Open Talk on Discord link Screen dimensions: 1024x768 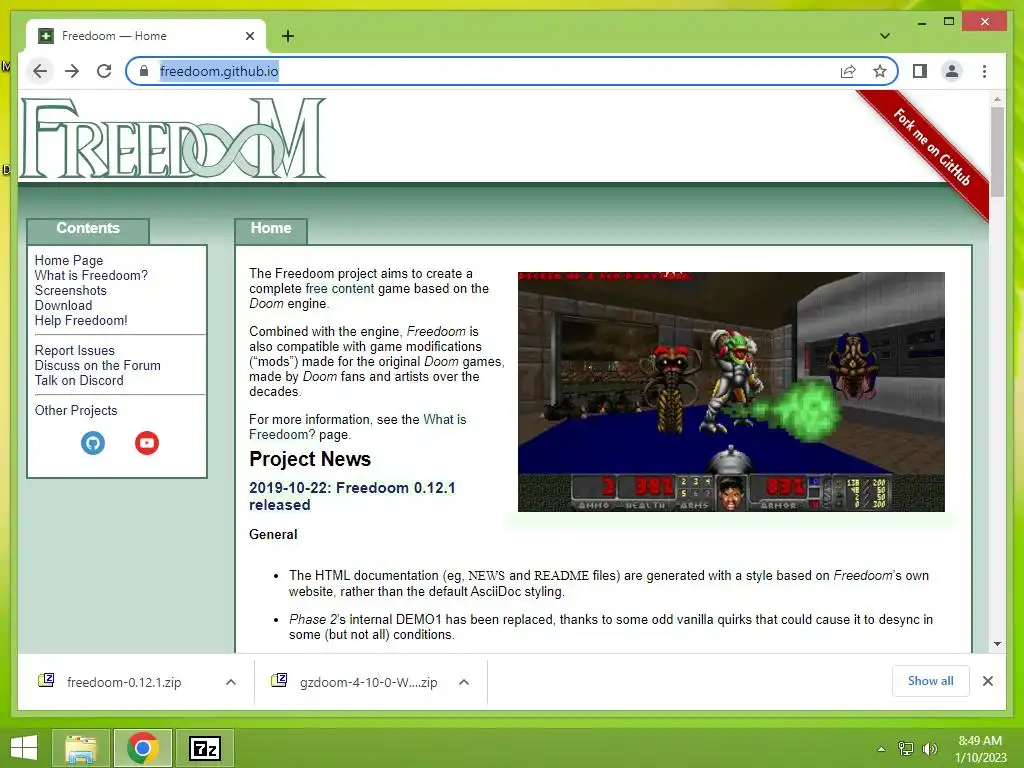(79, 381)
